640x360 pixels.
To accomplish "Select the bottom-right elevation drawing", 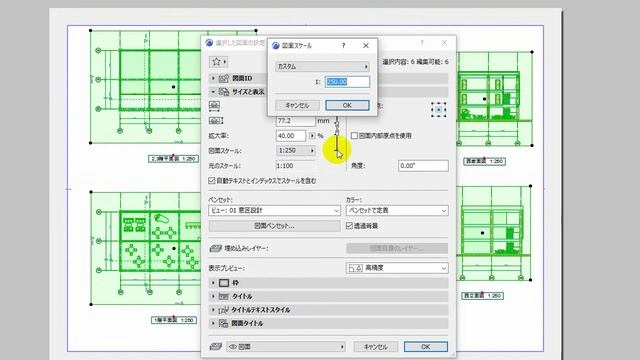I will 494,233.
